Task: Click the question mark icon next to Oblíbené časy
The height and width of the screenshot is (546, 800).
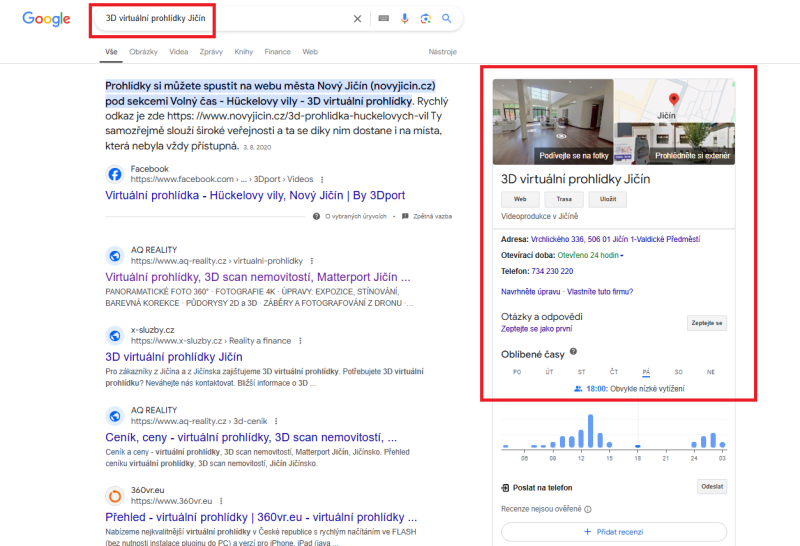Action: tap(573, 352)
